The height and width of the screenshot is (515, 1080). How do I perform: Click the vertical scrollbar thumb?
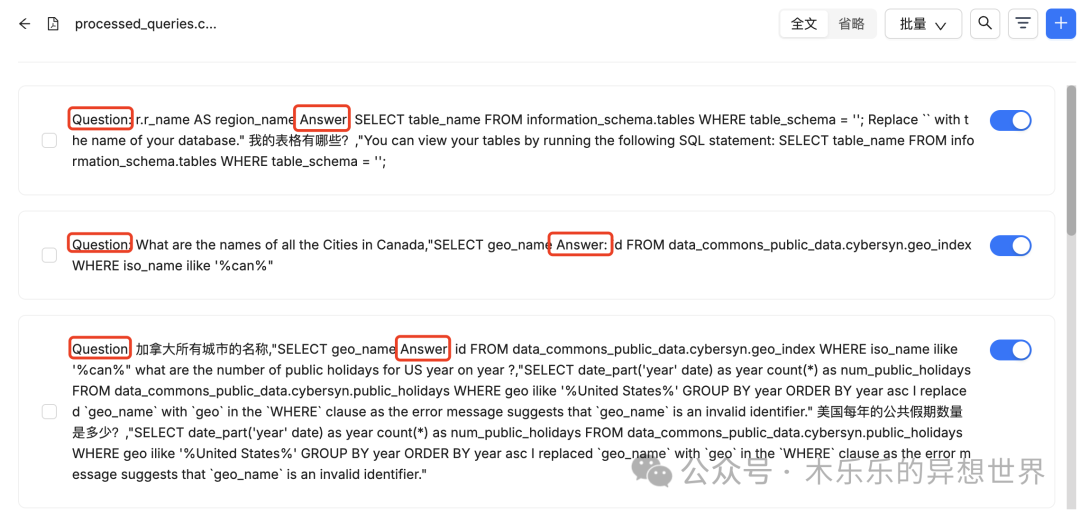[1071, 162]
